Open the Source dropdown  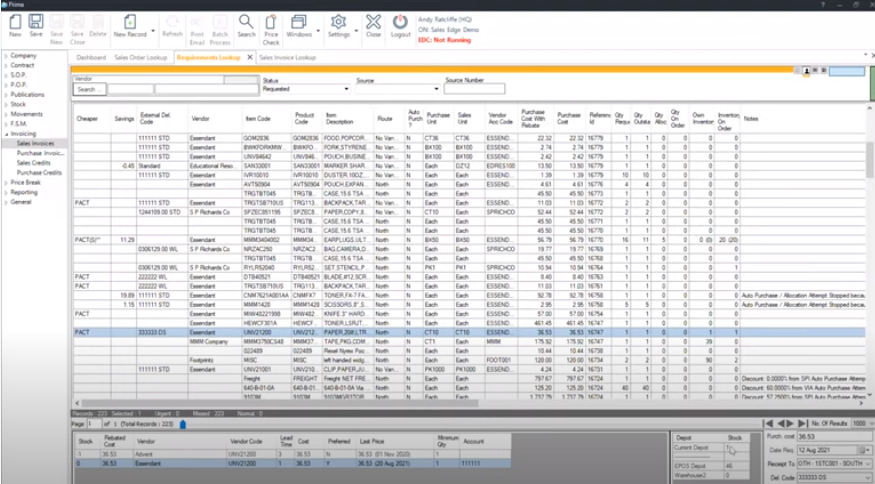[436, 89]
